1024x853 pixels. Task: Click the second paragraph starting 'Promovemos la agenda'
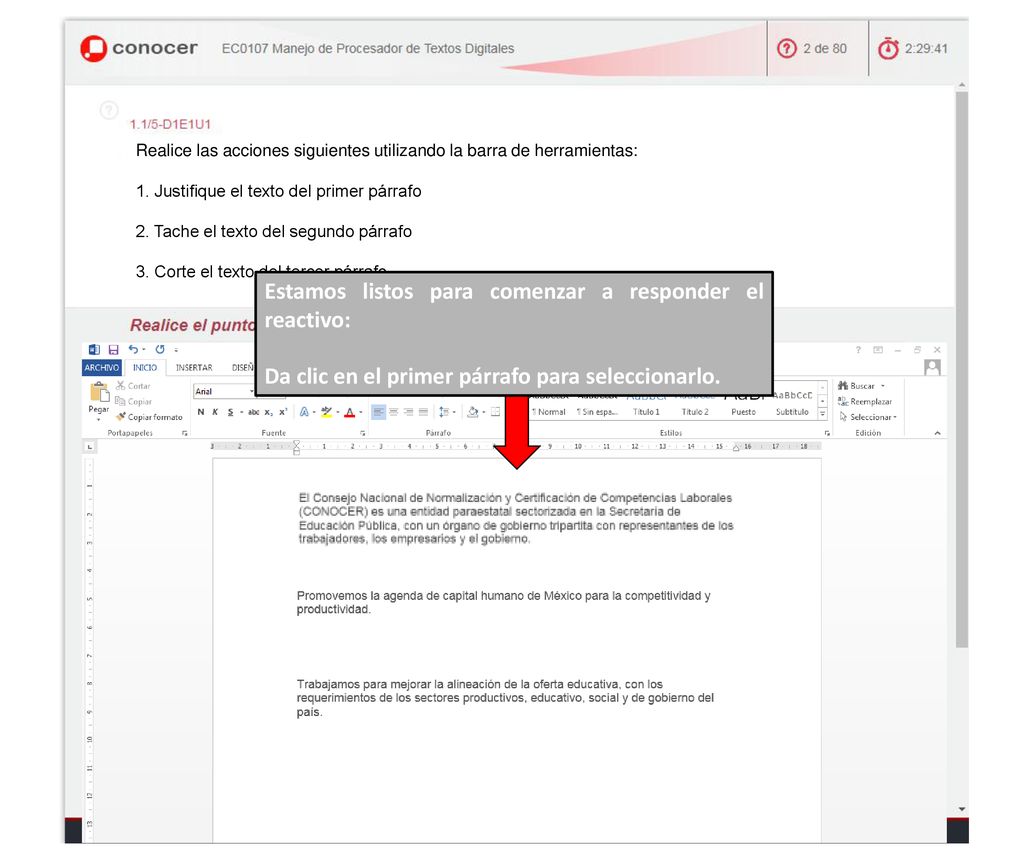504,602
